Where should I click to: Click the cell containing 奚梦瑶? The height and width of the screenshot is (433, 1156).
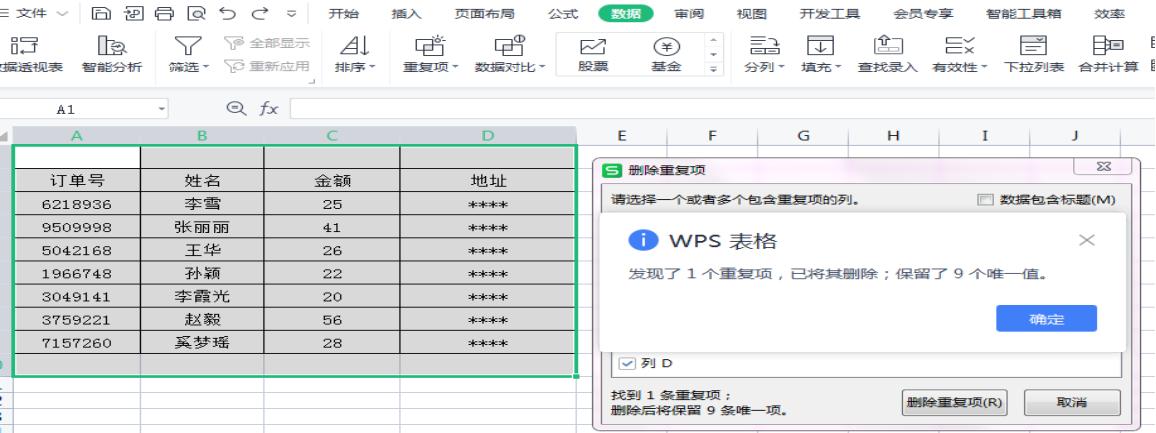point(202,343)
